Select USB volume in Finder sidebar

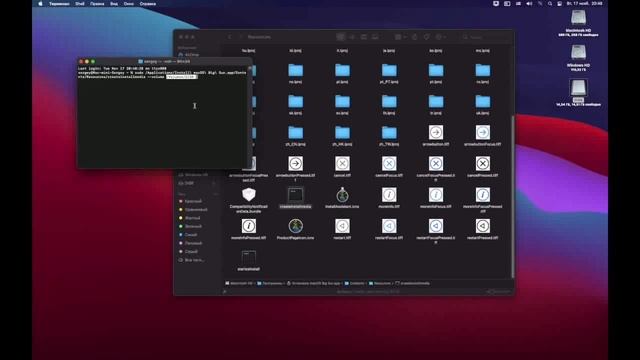pos(186,183)
